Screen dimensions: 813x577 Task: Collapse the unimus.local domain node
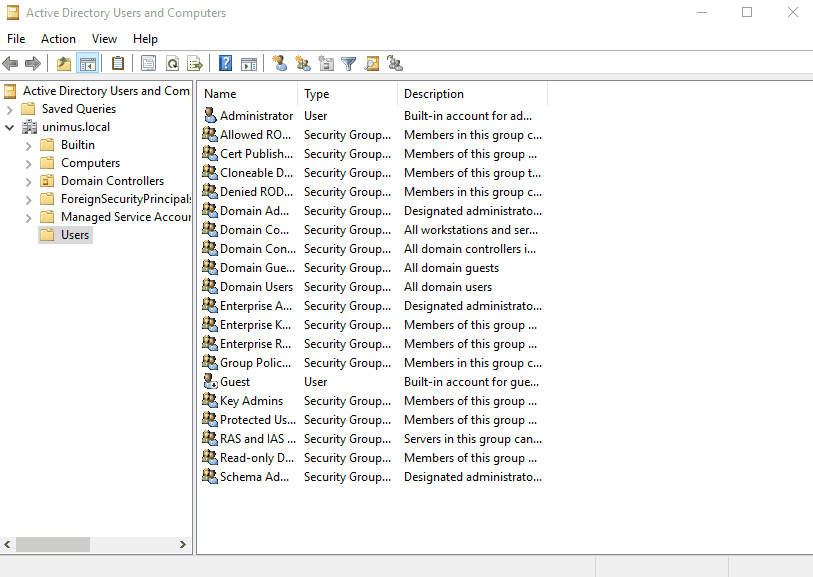click(9, 128)
